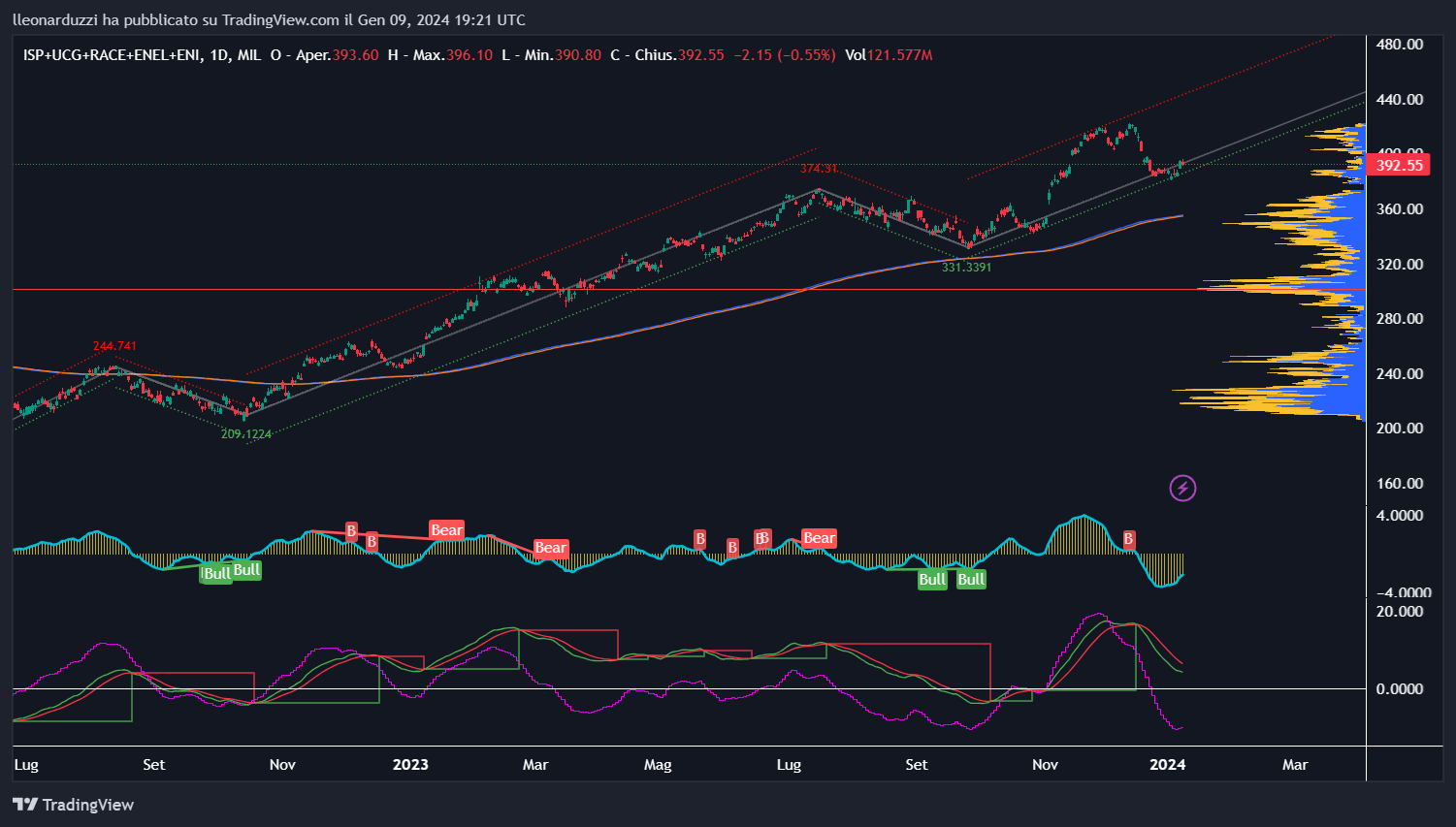Click the 331.3391 swing low label
The width and height of the screenshot is (1456, 827).
tap(967, 268)
